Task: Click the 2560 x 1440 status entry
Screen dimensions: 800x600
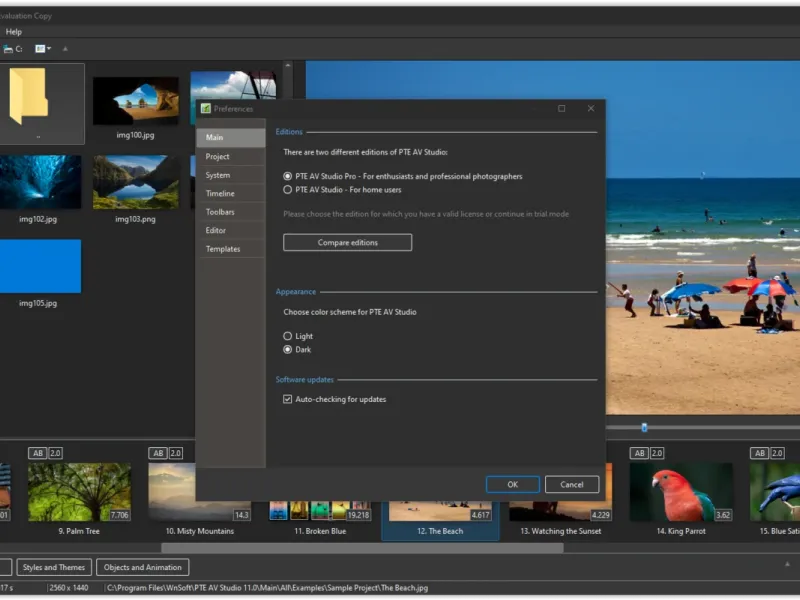Action: (68, 588)
